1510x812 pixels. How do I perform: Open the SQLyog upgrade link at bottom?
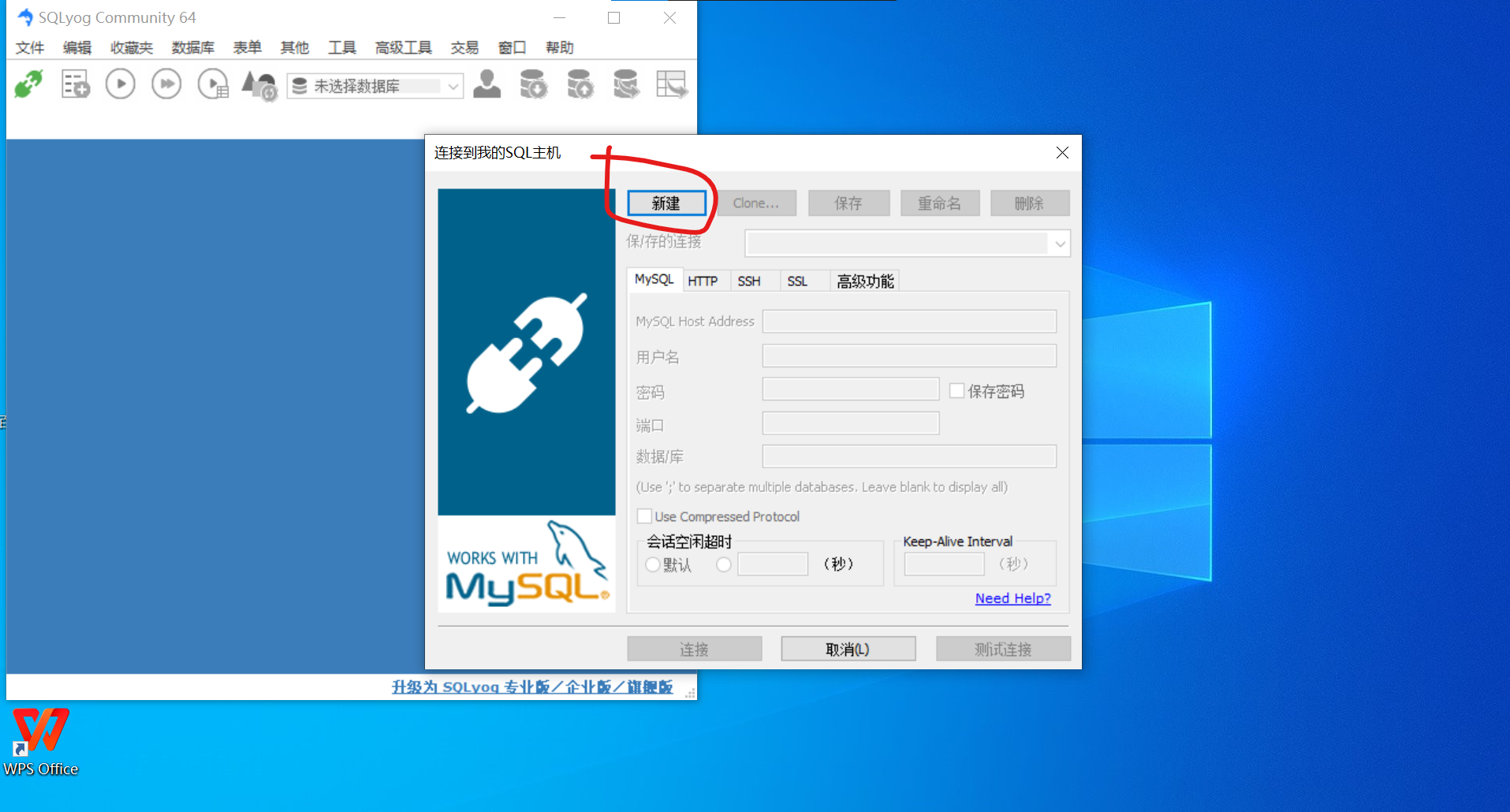[532, 687]
